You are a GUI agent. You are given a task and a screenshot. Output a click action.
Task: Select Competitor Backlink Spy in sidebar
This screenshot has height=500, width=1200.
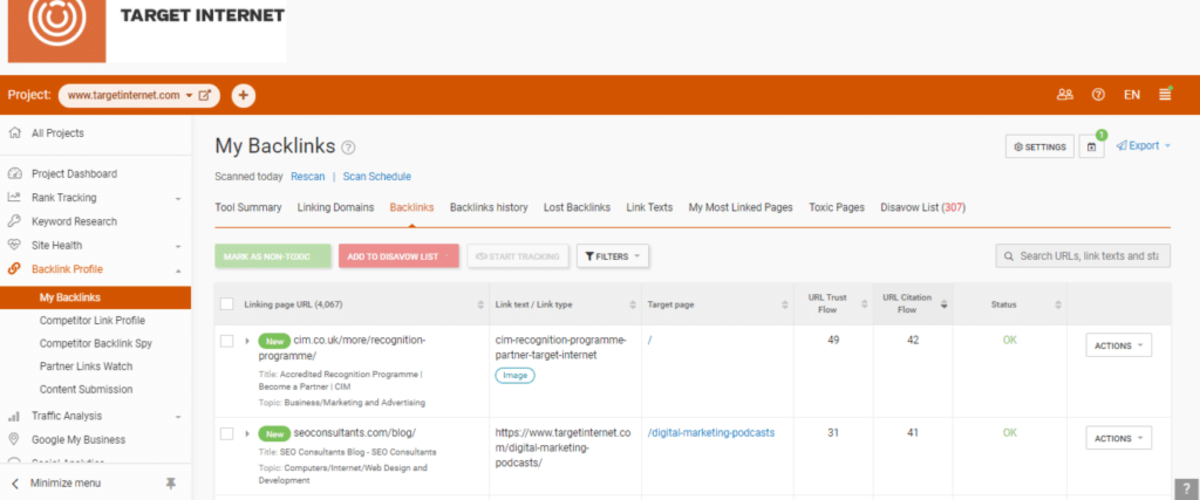96,343
